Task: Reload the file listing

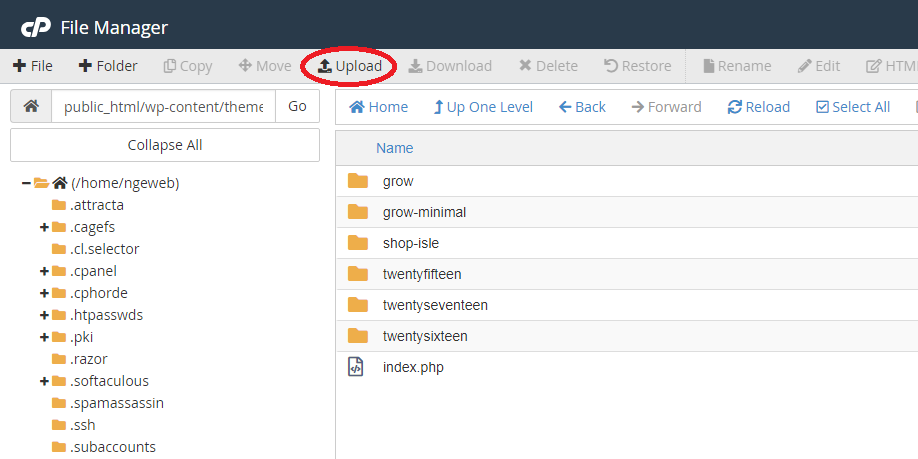Action: (758, 107)
